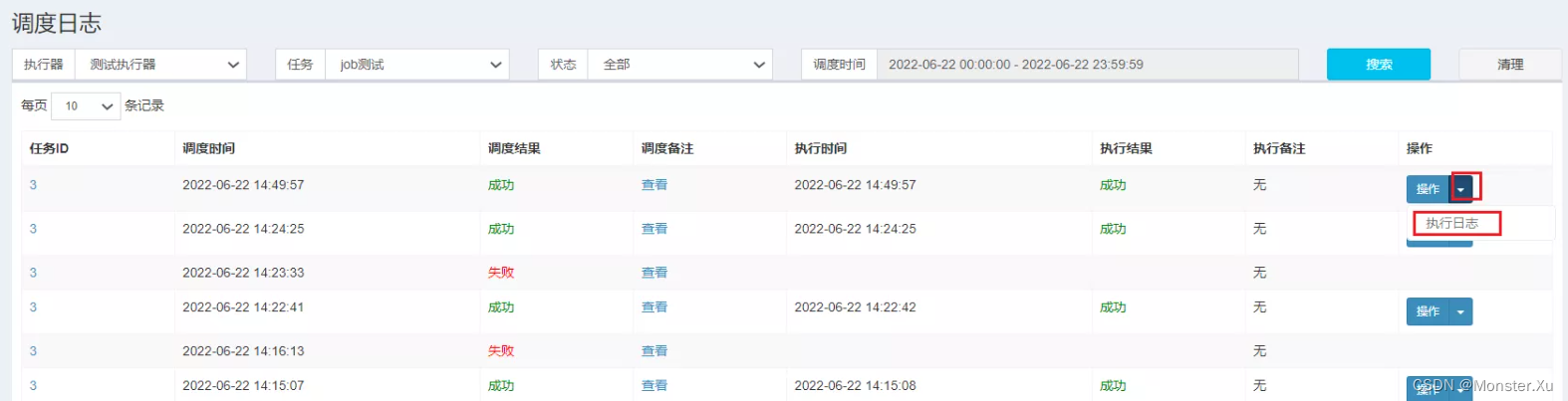1568x401 pixels.
Task: Click task ID 3 in the 14:22:41 row
Action: click(33, 307)
